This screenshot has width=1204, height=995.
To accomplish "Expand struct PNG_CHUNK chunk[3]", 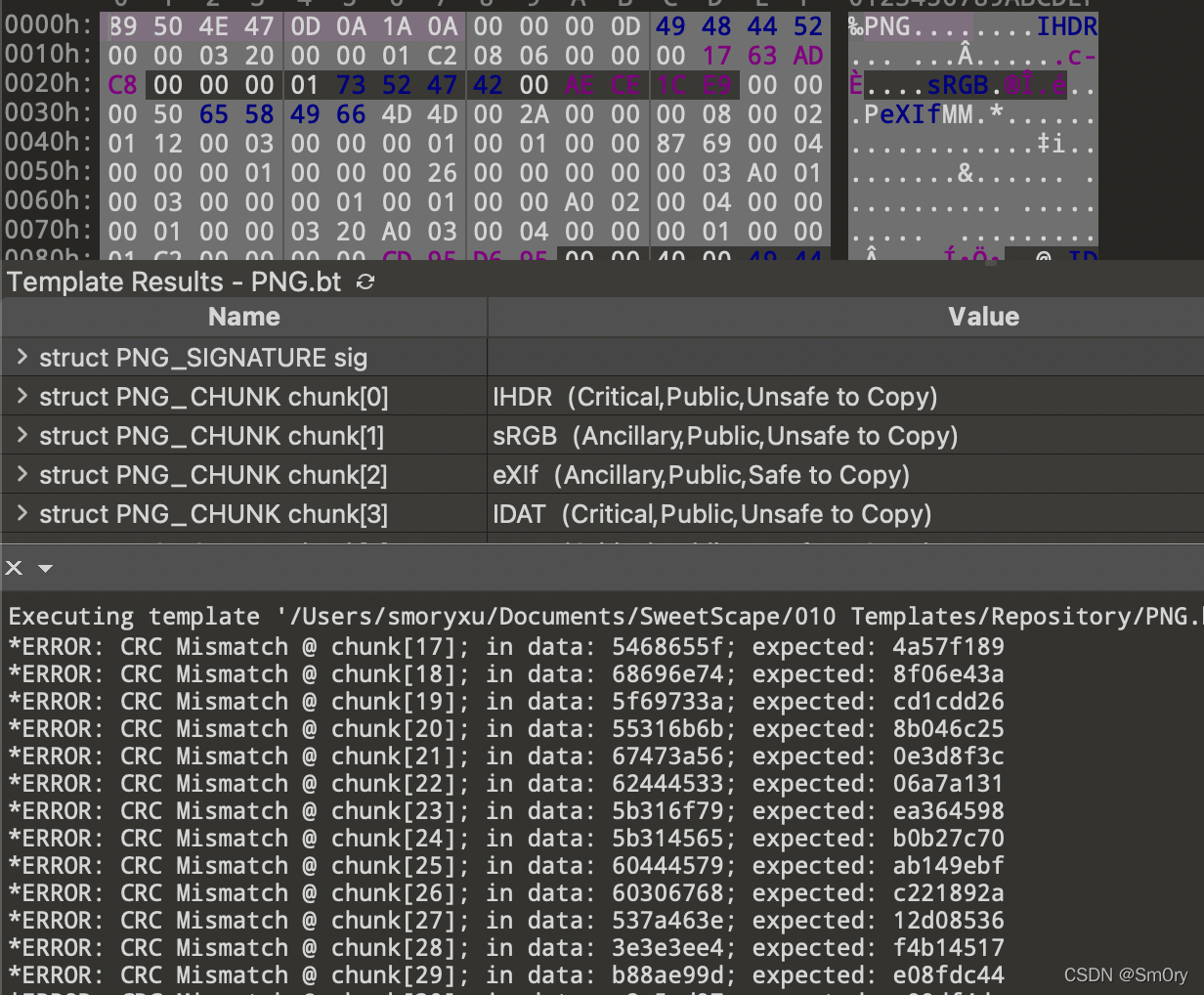I will click(21, 514).
